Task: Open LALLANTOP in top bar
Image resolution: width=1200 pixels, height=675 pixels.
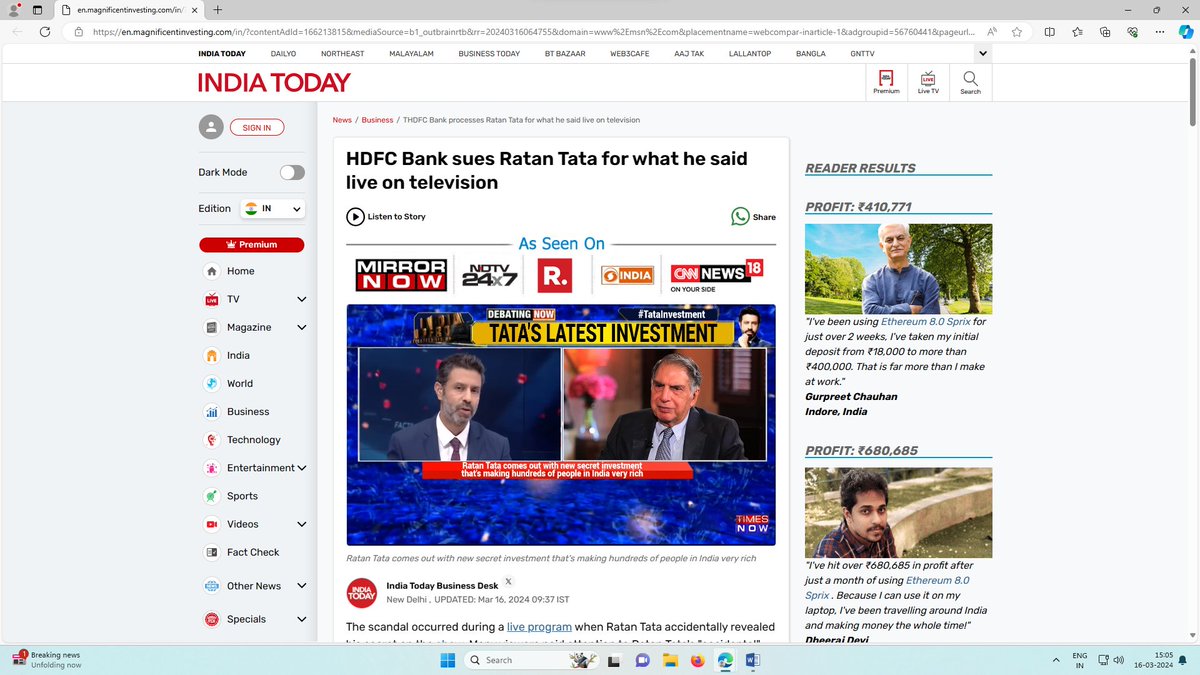Action: (749, 53)
